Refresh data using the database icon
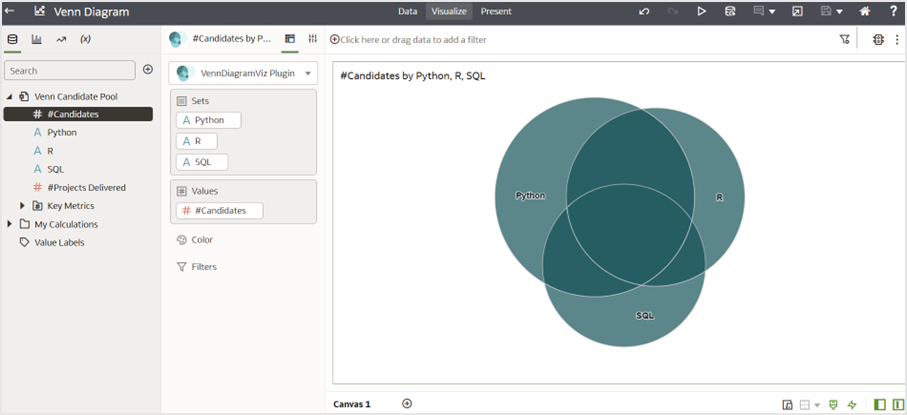Screen dimensions: 907x415 [730, 11]
